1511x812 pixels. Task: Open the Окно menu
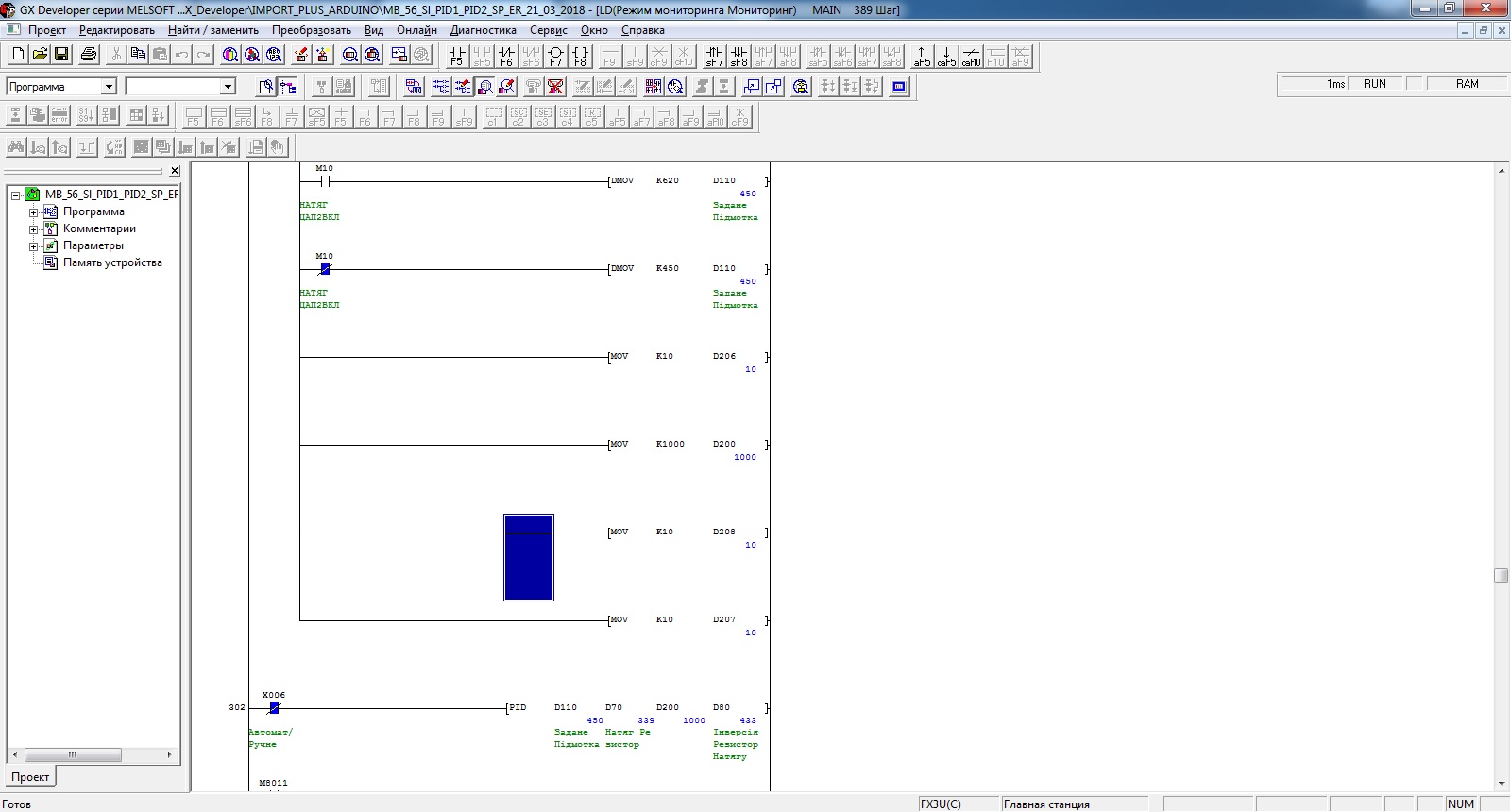pyautogui.click(x=594, y=30)
